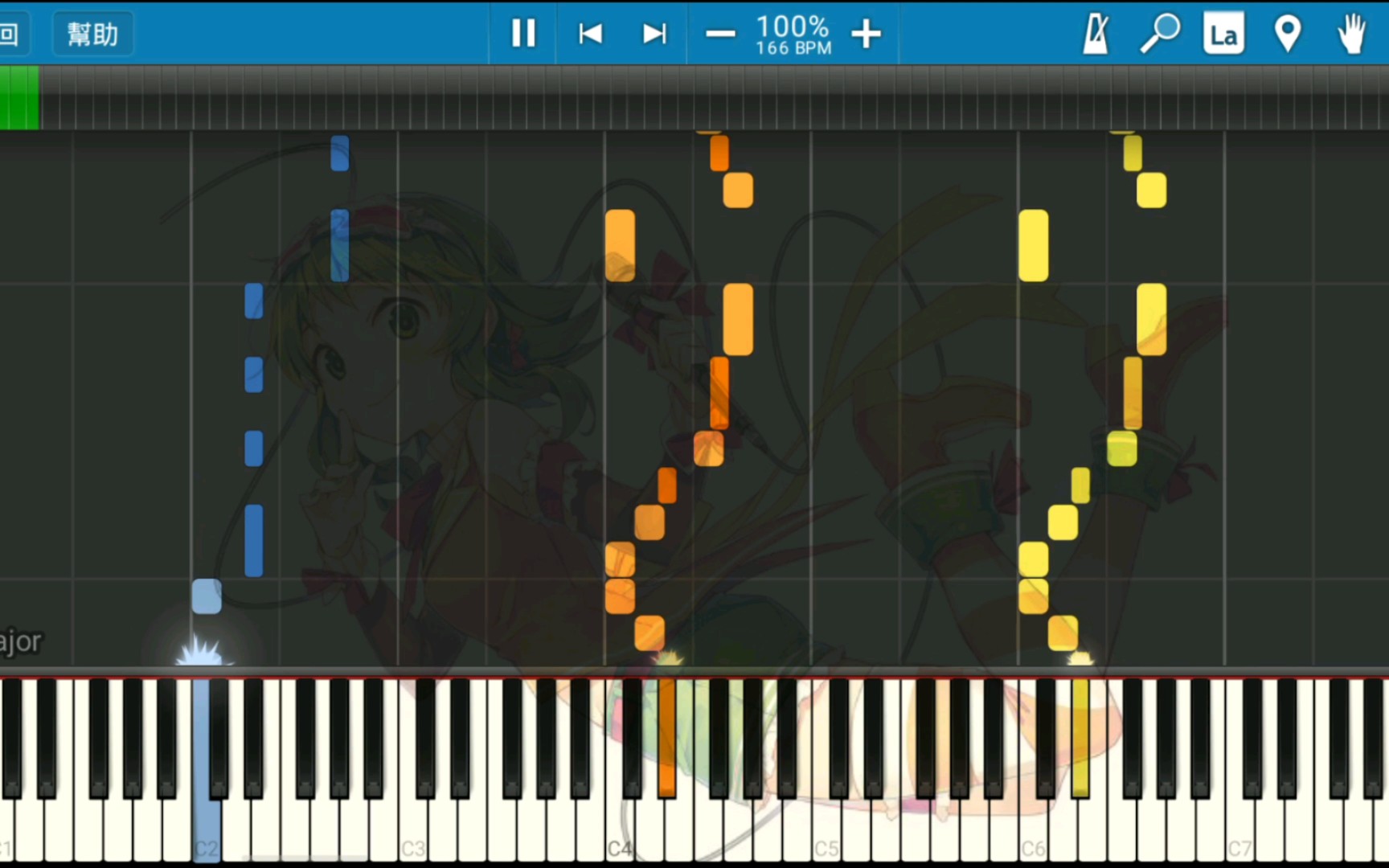The width and height of the screenshot is (1389, 868).
Task: Decrease tempo with the minus button
Action: pyautogui.click(x=720, y=34)
